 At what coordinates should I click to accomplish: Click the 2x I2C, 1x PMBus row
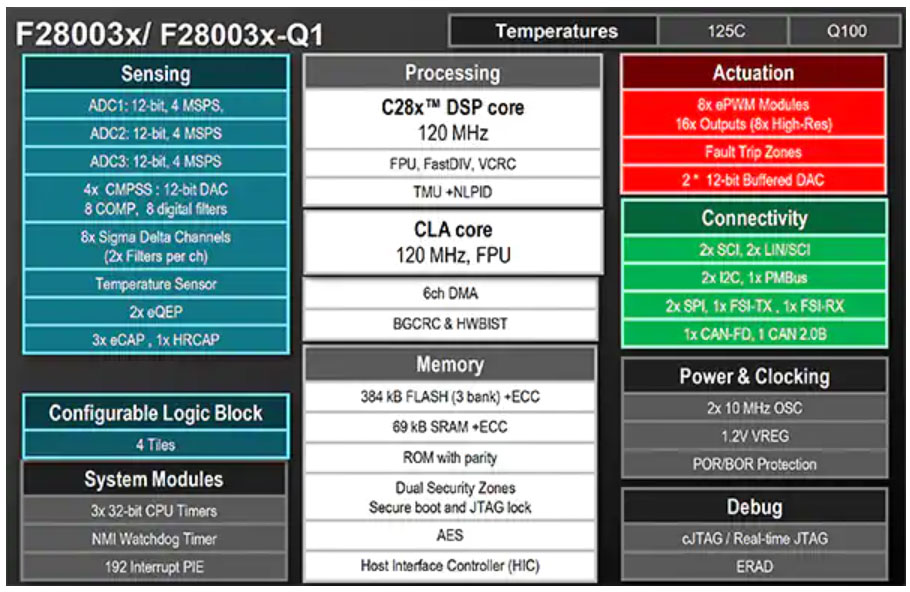tap(754, 277)
